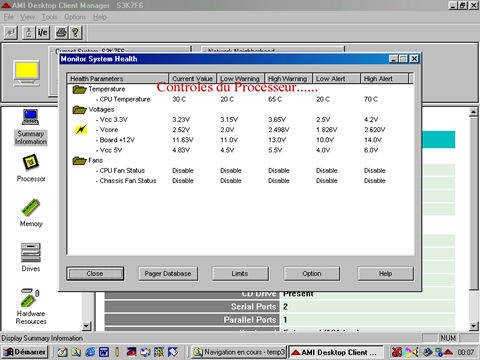Click the 2.498V Vcore high warning value
Viewport: 480px width, 360px height.
click(x=279, y=130)
